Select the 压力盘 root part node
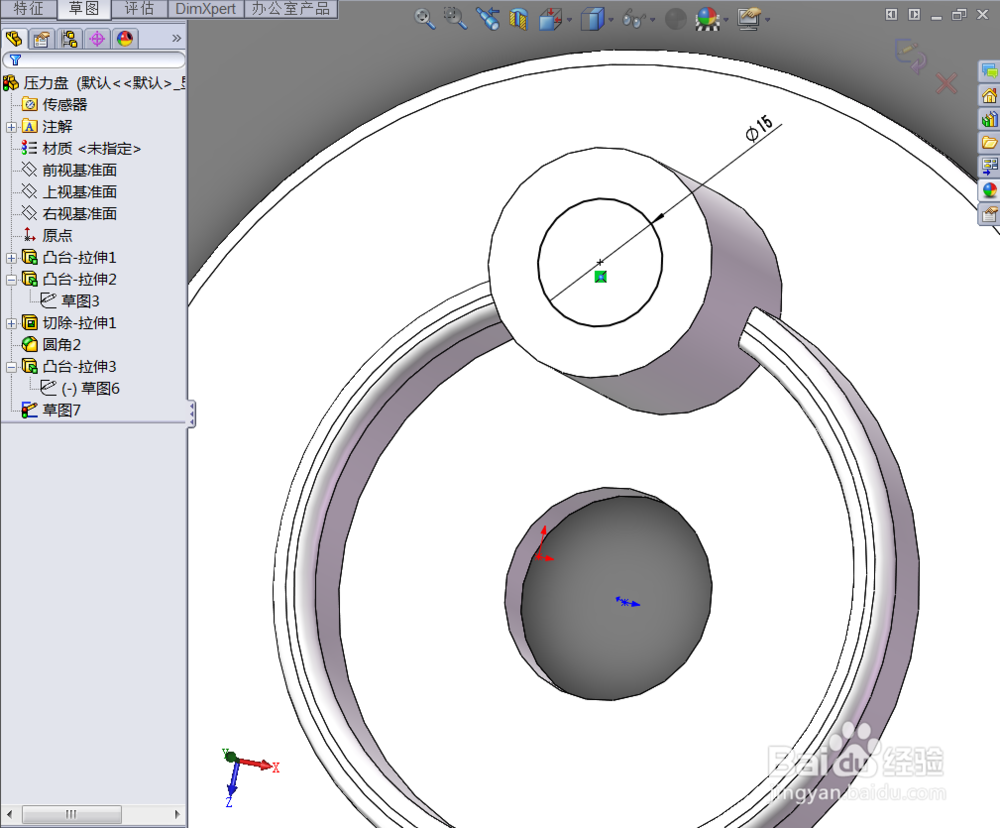Viewport: 1000px width, 828px height. point(94,83)
